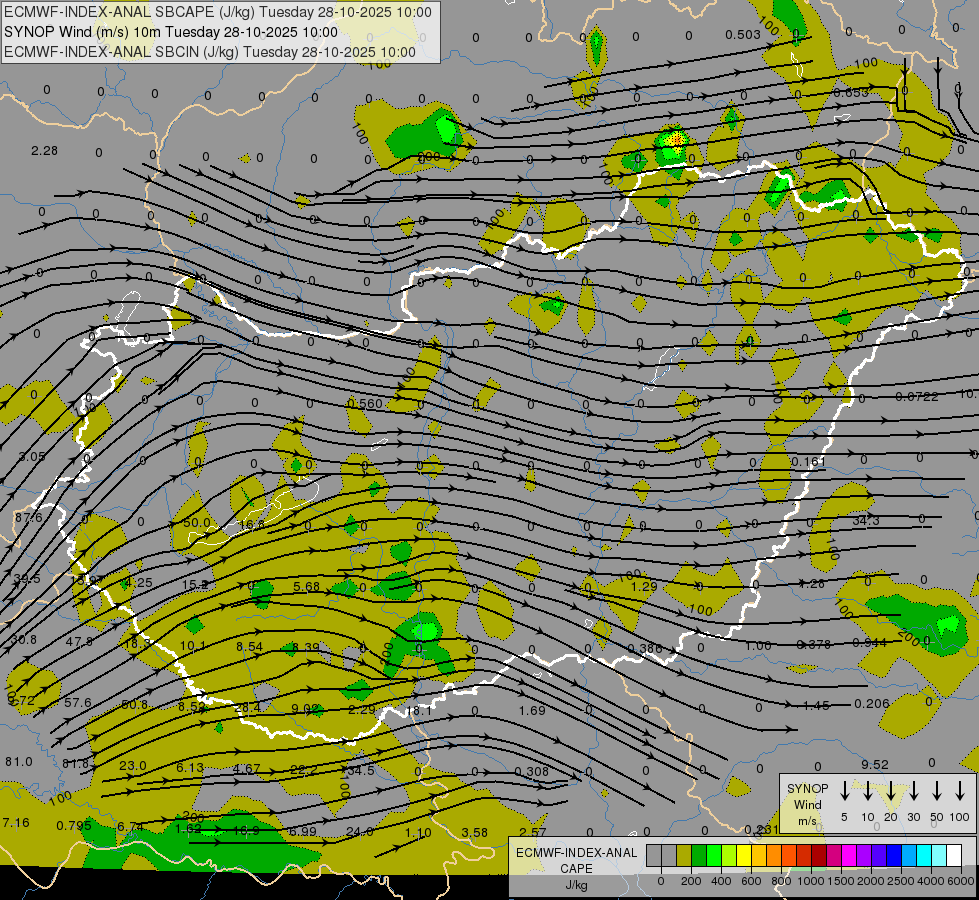Screen dimensions: 979x900
Task: Click the ECMWF-INDEX-ANAL SBCIN title line
Action: click(x=210, y=52)
